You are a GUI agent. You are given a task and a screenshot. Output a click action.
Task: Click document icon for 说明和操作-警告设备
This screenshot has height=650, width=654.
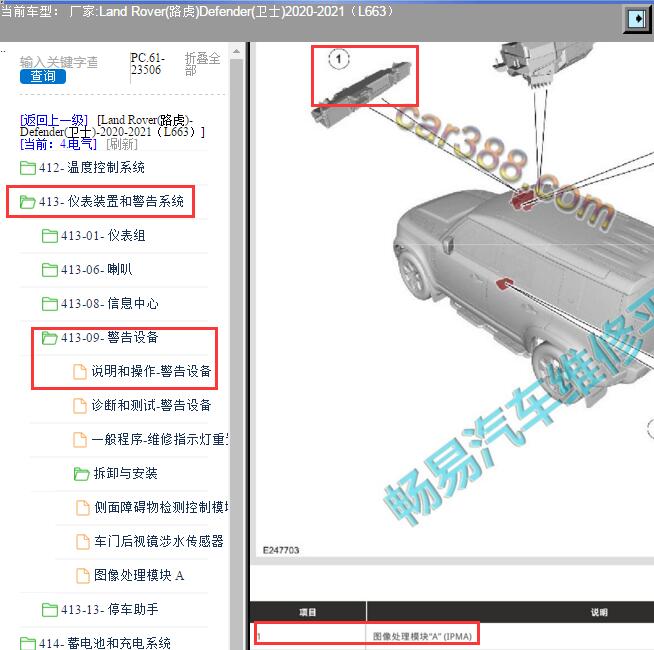80,372
